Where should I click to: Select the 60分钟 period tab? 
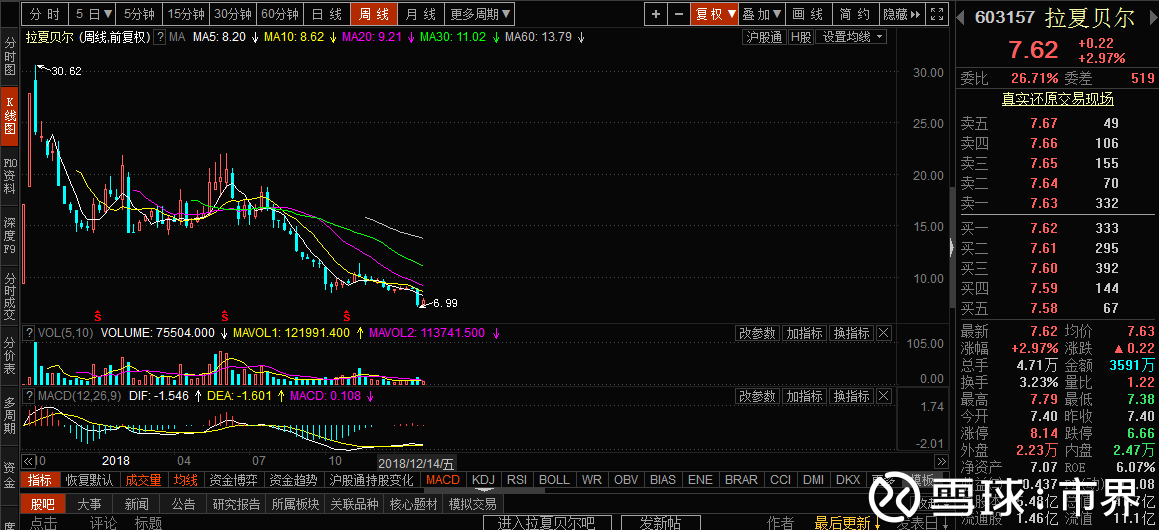(x=281, y=13)
